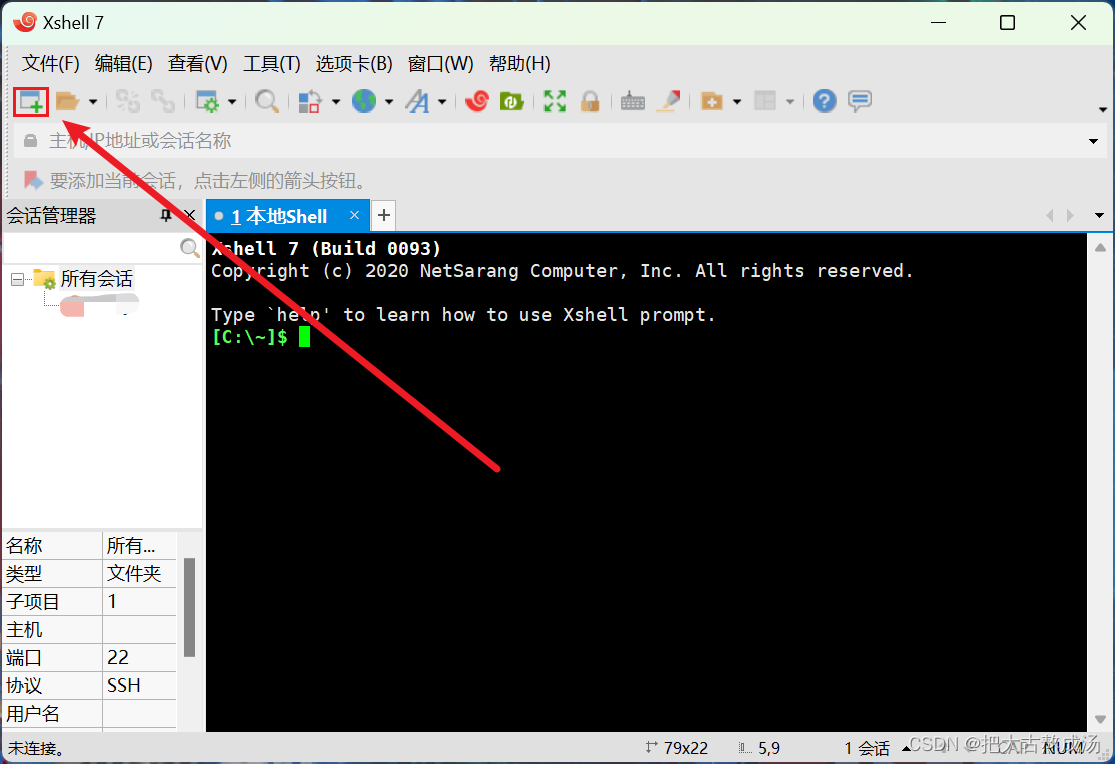Image resolution: width=1115 pixels, height=764 pixels.
Task: Open the Font dropdown arrow
Action: coord(442,102)
